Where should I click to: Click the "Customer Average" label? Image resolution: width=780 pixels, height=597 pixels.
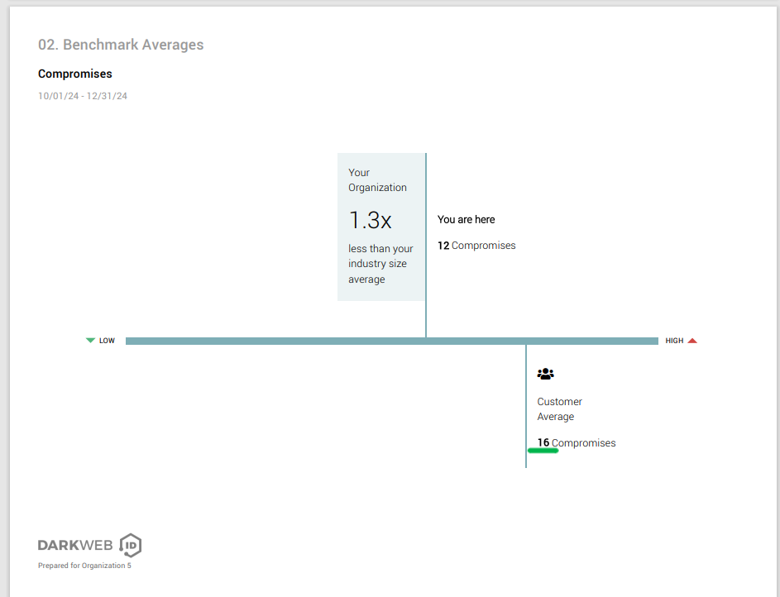coord(559,409)
